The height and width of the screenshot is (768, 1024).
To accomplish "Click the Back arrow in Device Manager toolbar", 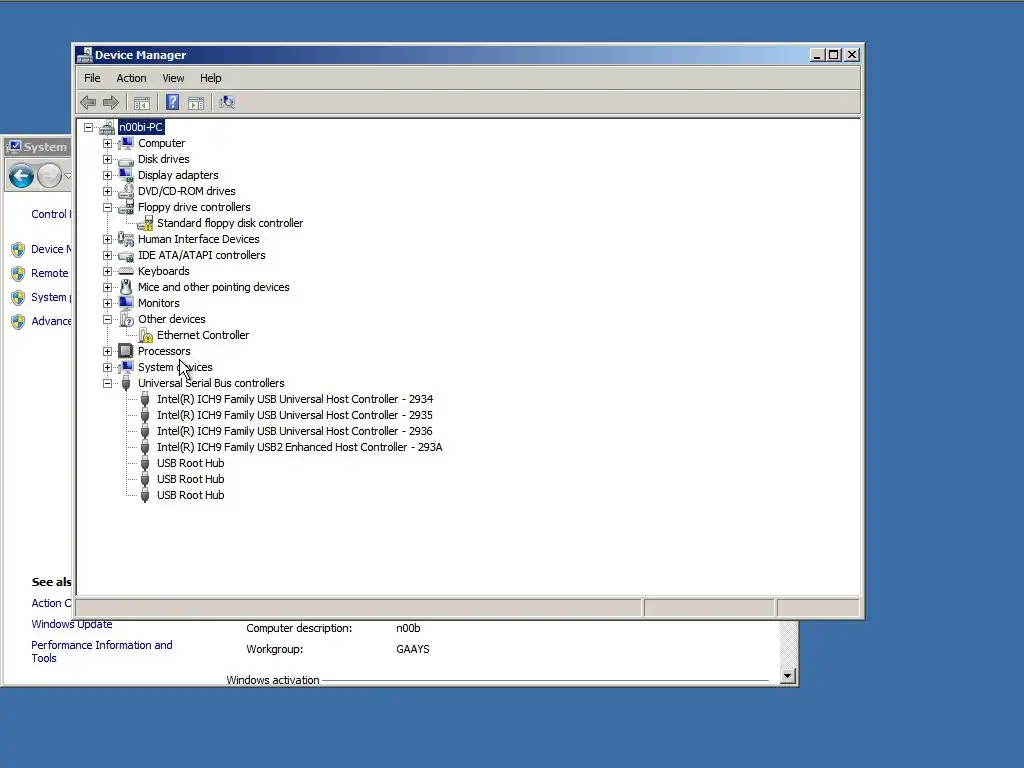I will click(x=88, y=103).
